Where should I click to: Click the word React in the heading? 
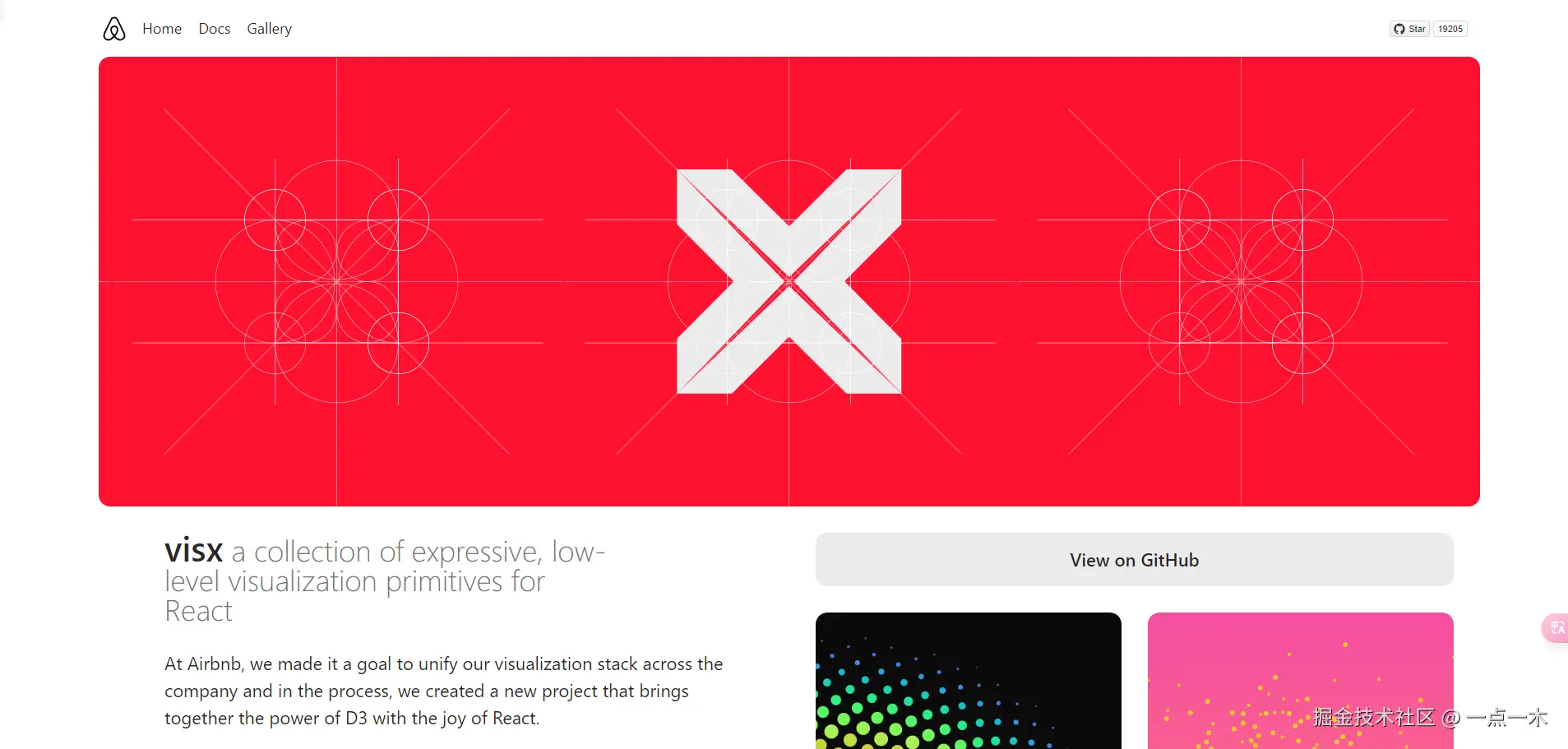click(x=199, y=612)
